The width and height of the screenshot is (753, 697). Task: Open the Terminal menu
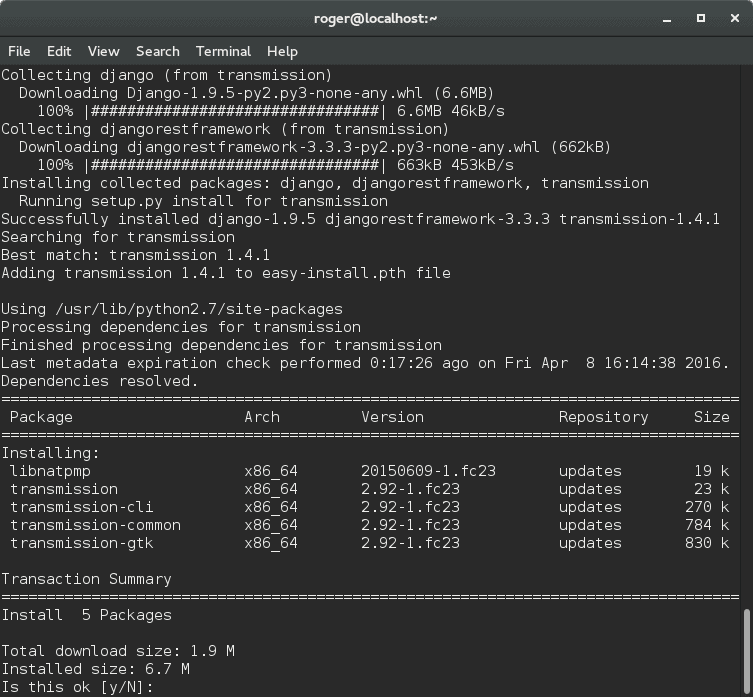[223, 51]
